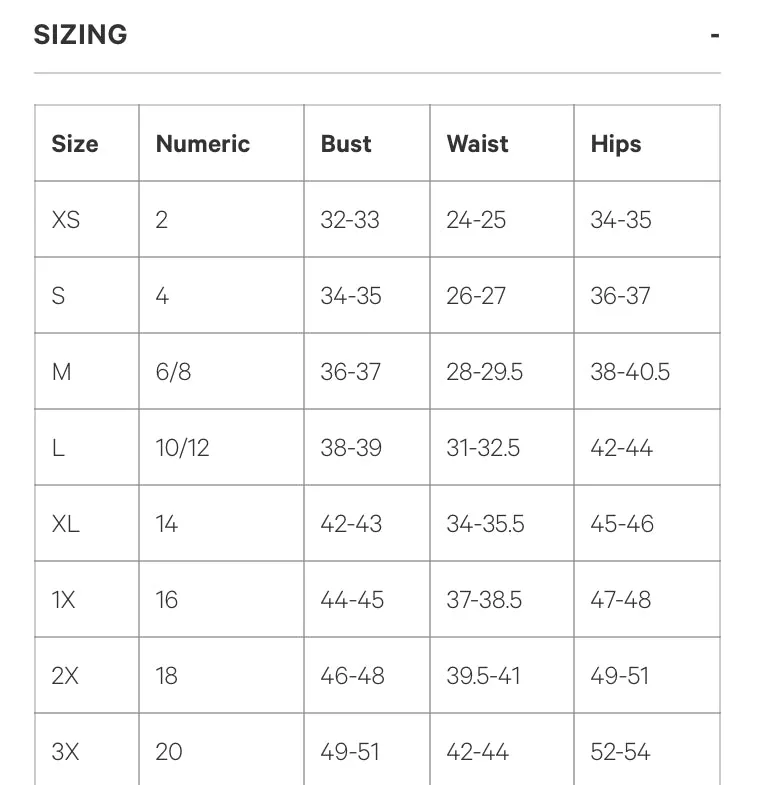This screenshot has height=785, width=760.
Task: Click hips measurement 52-54
Action: (x=620, y=752)
